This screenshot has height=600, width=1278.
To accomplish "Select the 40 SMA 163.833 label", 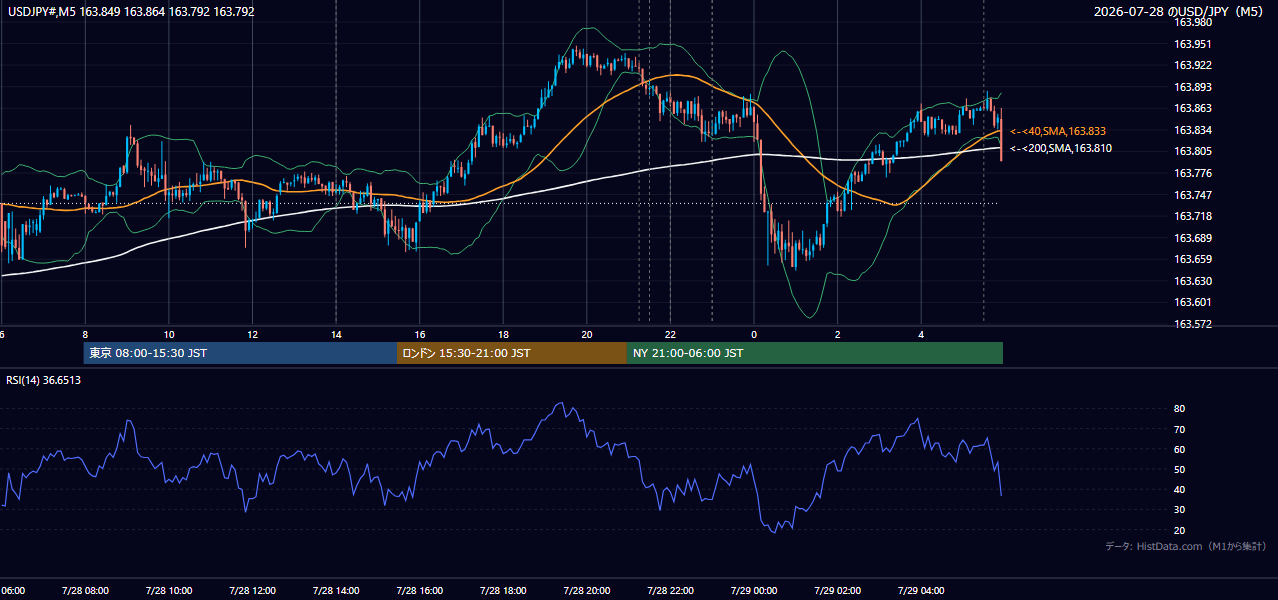I will [1057, 131].
